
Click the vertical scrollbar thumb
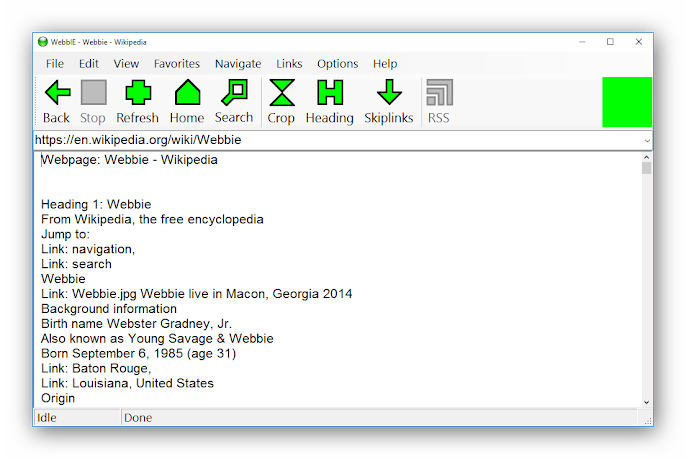647,168
